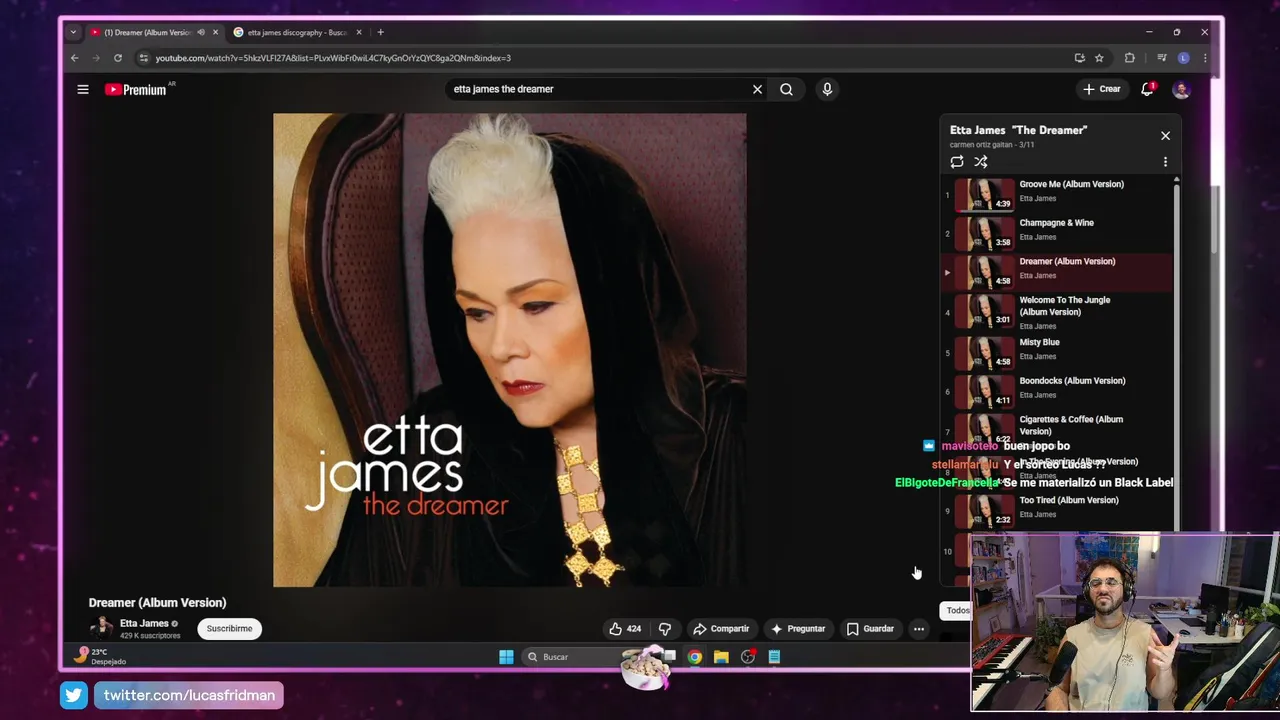Screen dimensions: 1280x720
Task: Open more actions ellipsis below video
Action: tap(919, 629)
